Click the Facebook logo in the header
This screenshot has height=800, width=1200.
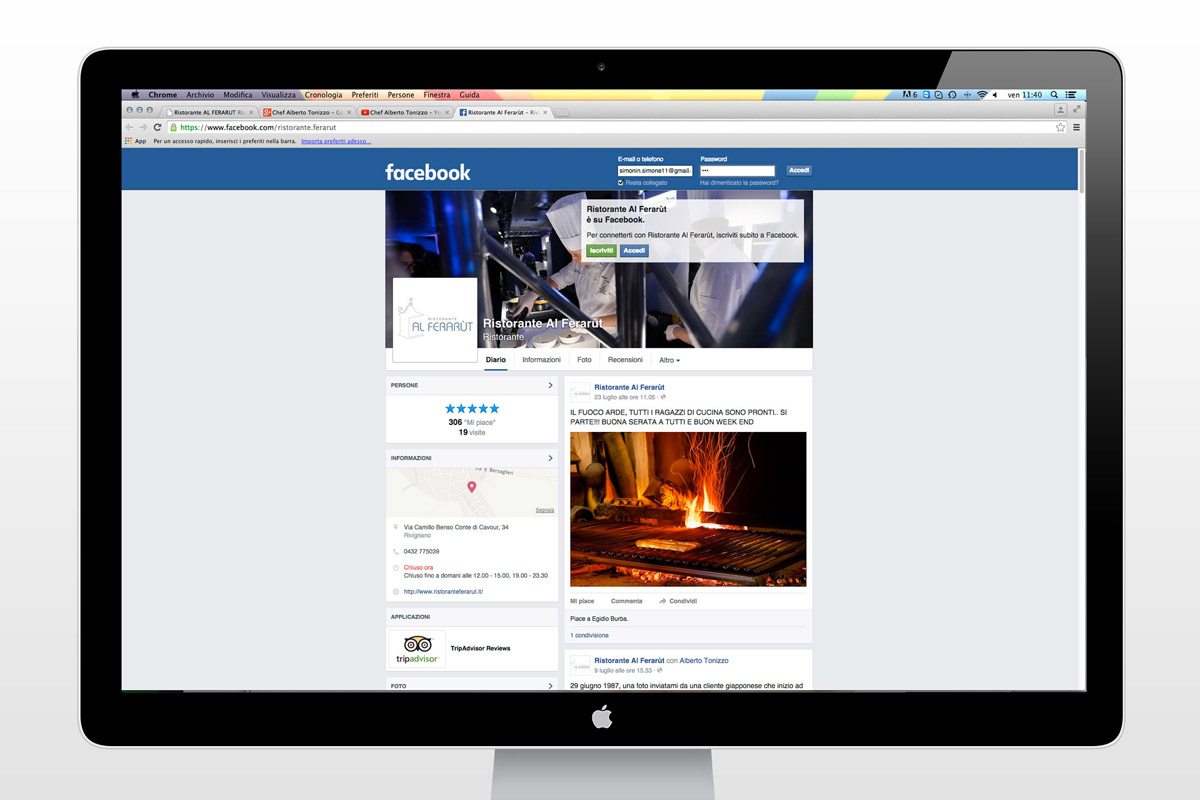click(427, 172)
